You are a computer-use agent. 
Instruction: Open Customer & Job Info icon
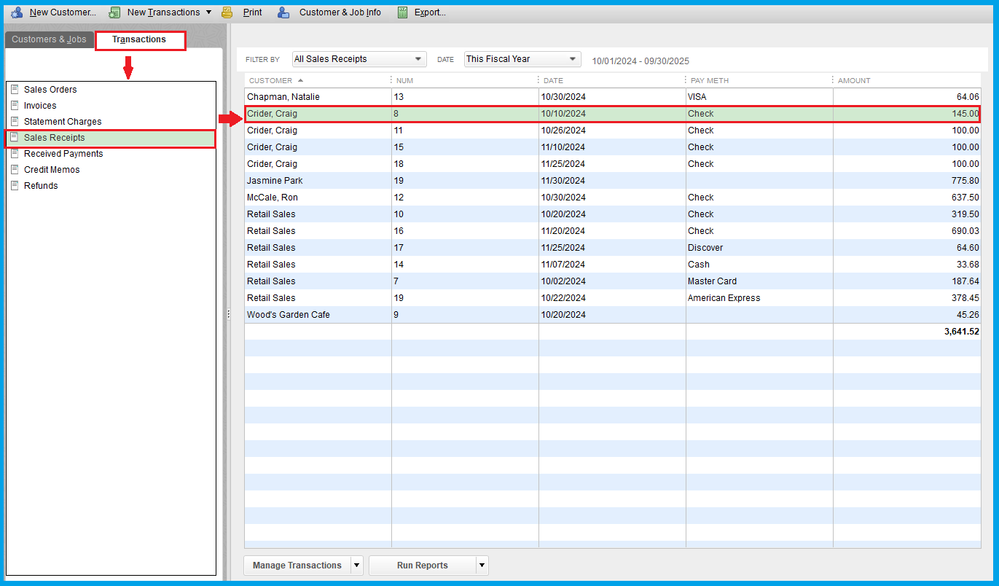[284, 12]
